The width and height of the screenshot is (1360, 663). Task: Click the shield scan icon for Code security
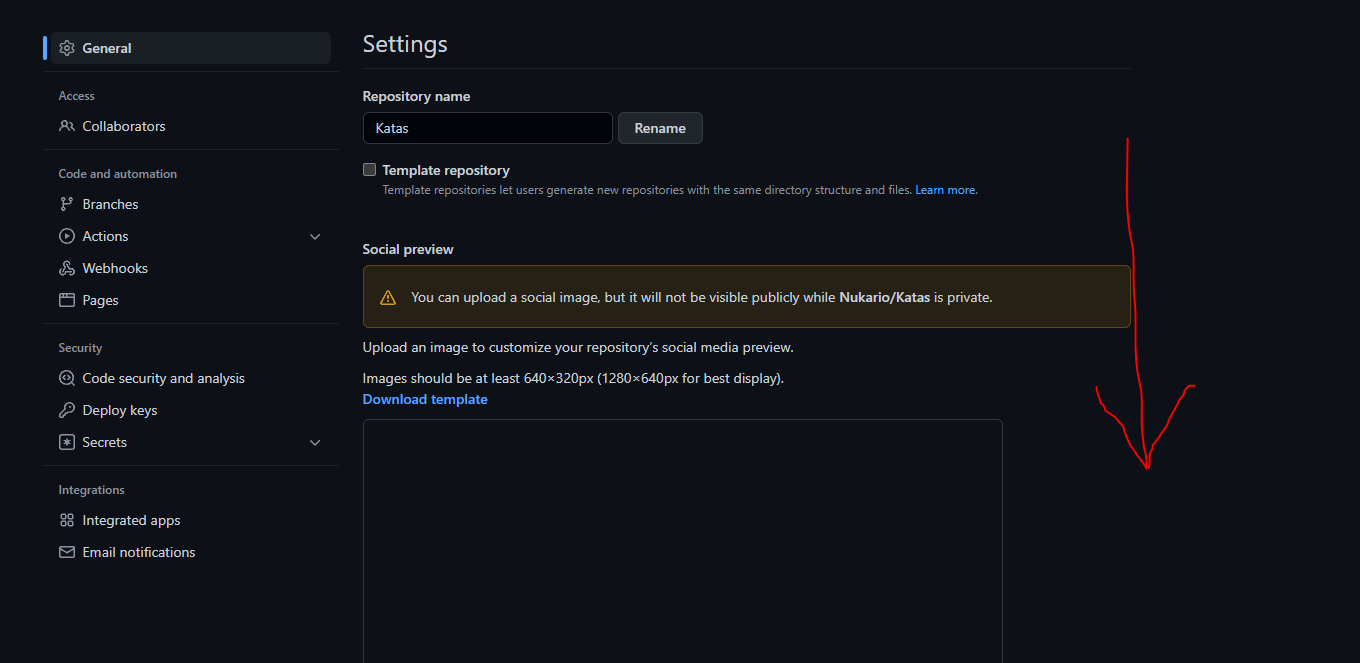pos(67,378)
